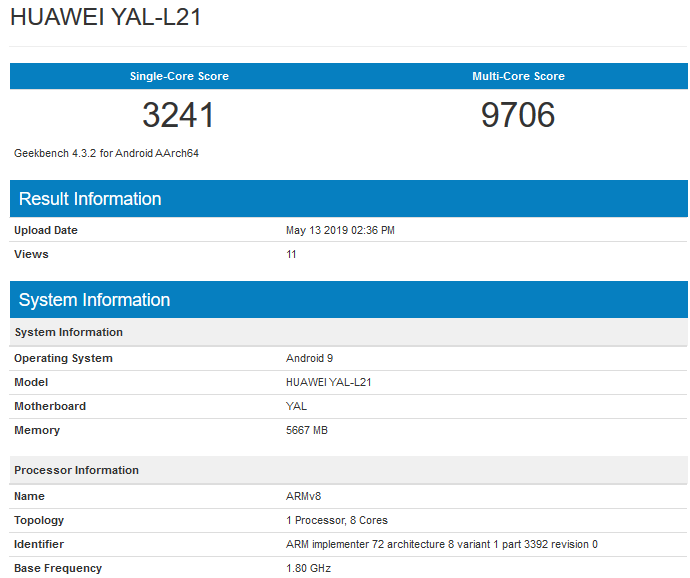Select the Motherboard value YAL
The height and width of the screenshot is (578, 690).
(x=297, y=406)
